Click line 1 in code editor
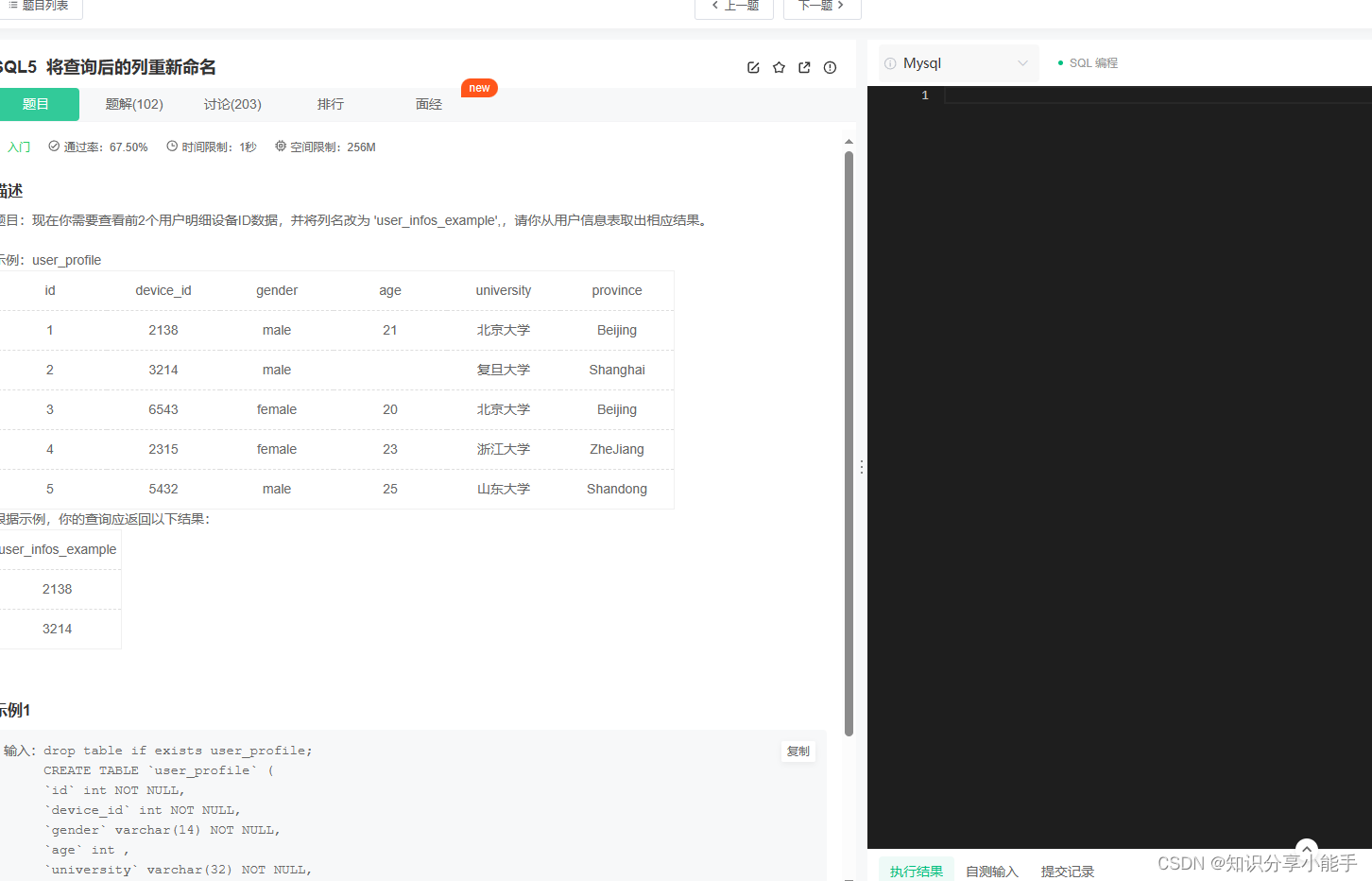The width and height of the screenshot is (1372, 881). (1158, 95)
